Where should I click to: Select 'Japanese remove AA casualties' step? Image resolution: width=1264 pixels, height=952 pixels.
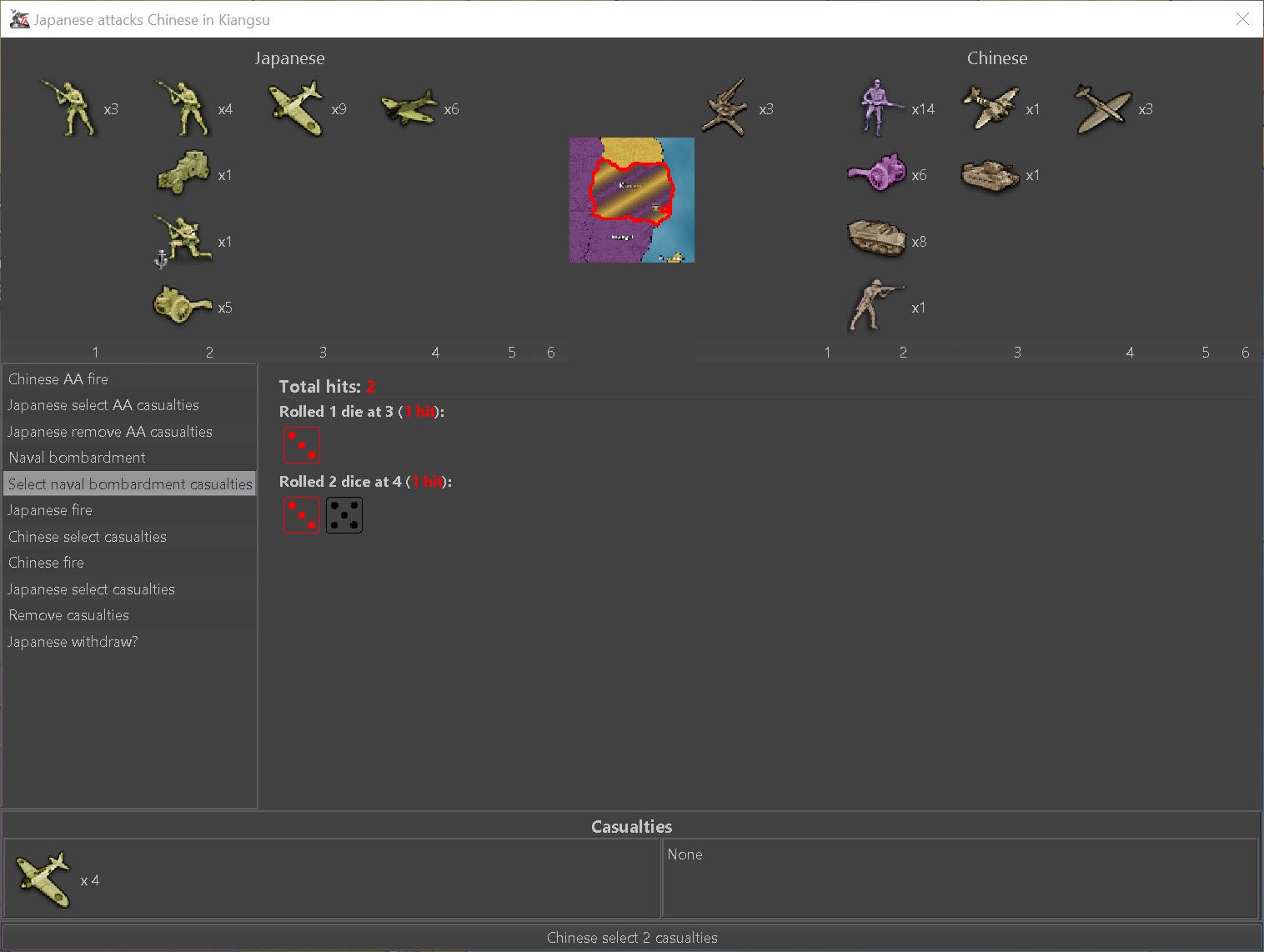pos(129,432)
